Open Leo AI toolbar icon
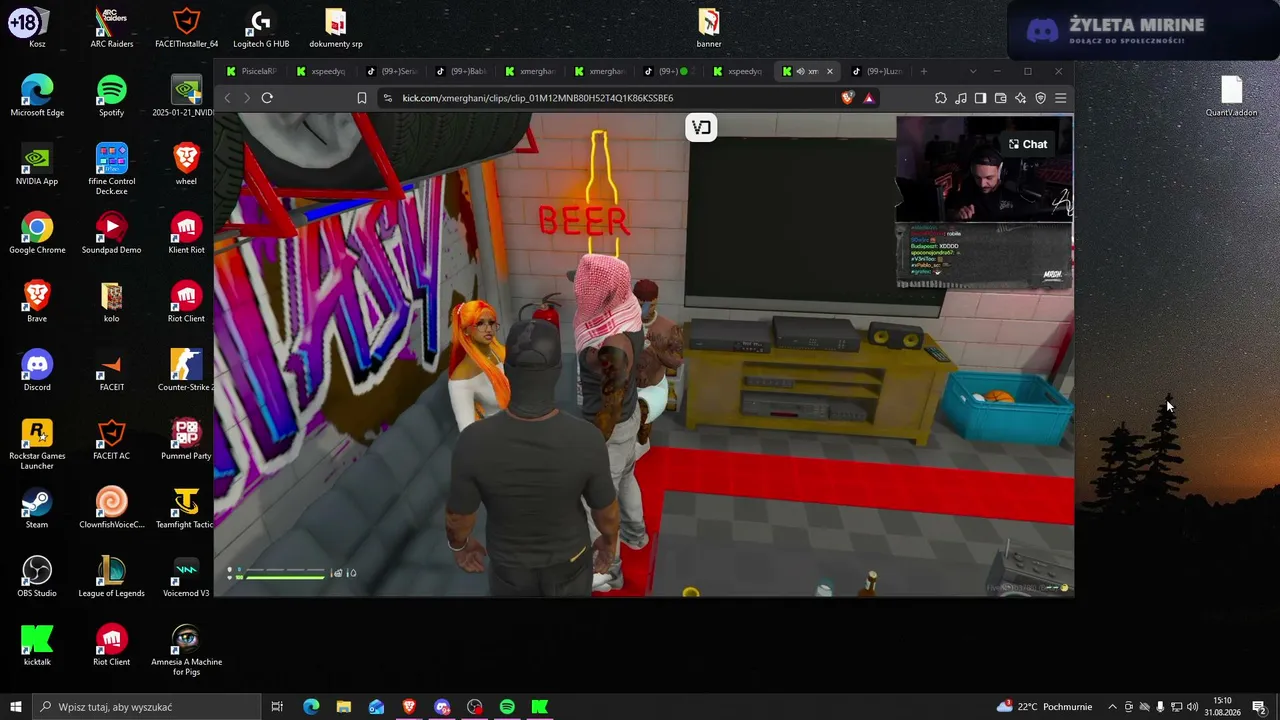Image resolution: width=1280 pixels, height=720 pixels. click(x=1020, y=98)
